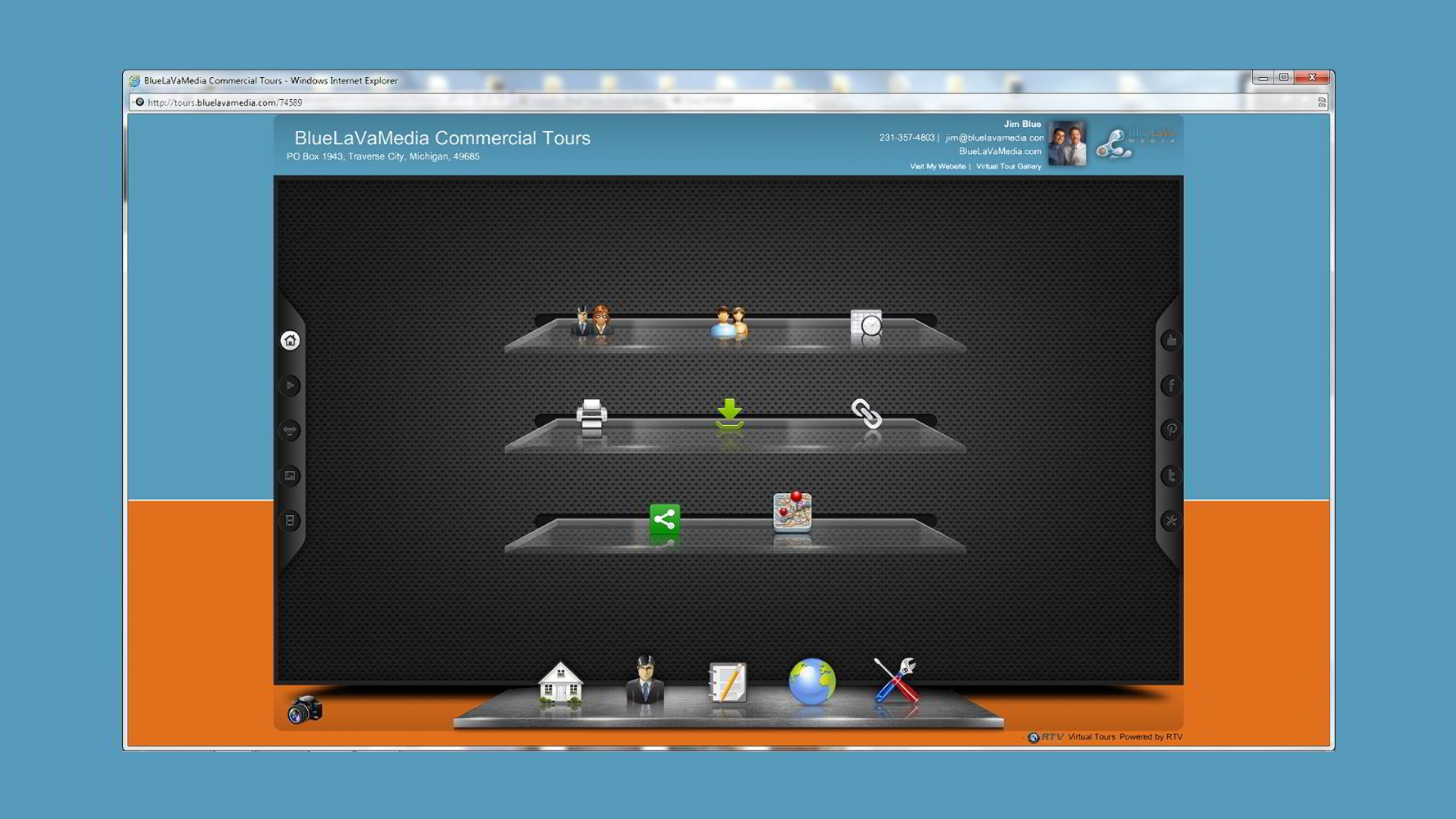Click the asterisk icon in right sidebar
The image size is (1456, 819).
1171,521
